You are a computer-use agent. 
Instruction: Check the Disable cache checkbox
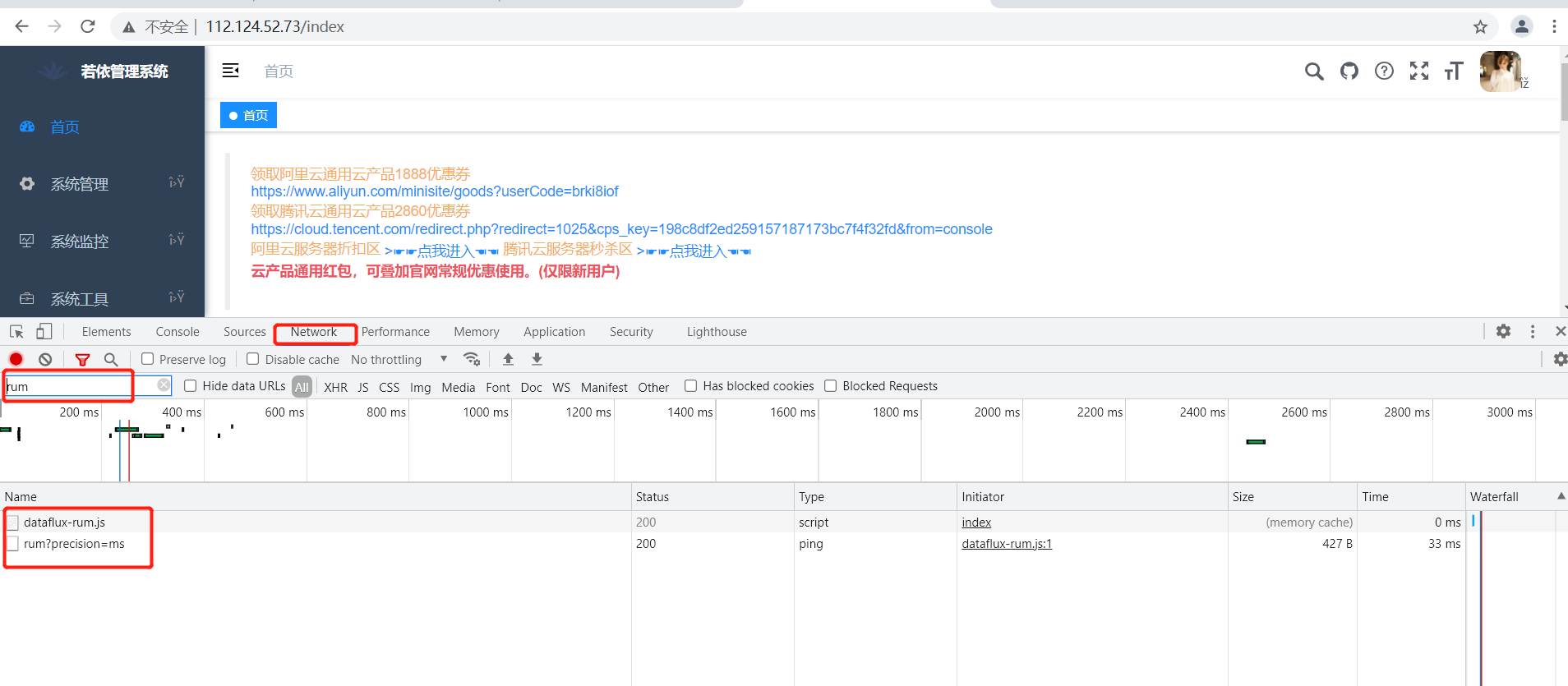click(x=253, y=359)
